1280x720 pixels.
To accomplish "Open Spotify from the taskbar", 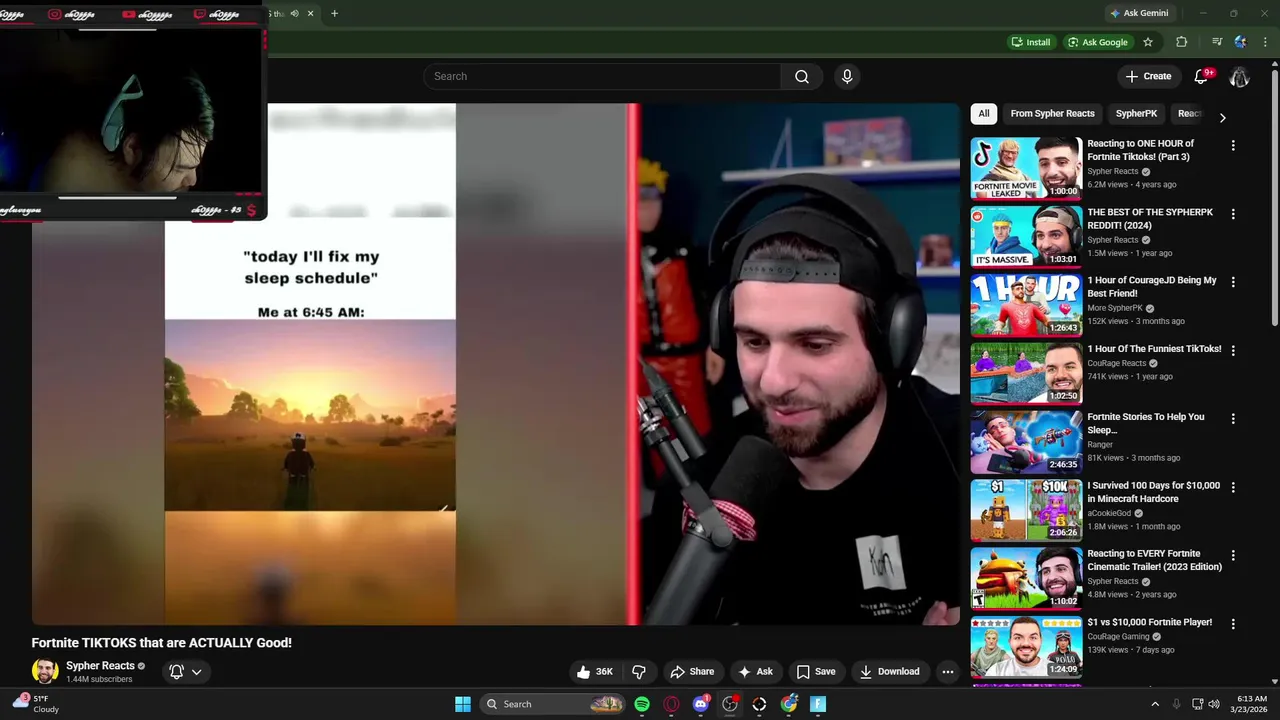I will click(x=642, y=704).
